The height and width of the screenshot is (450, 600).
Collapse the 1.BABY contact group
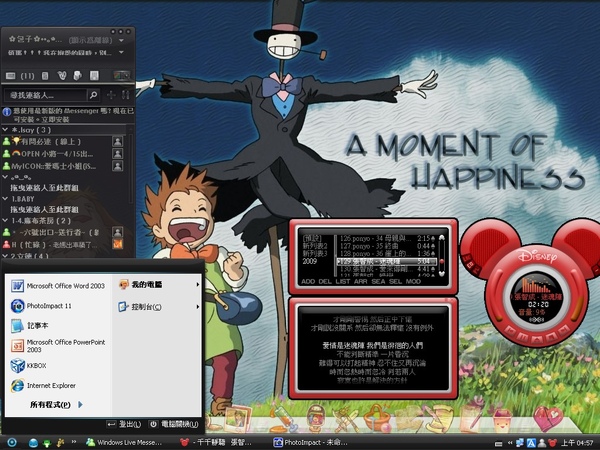click(5, 199)
